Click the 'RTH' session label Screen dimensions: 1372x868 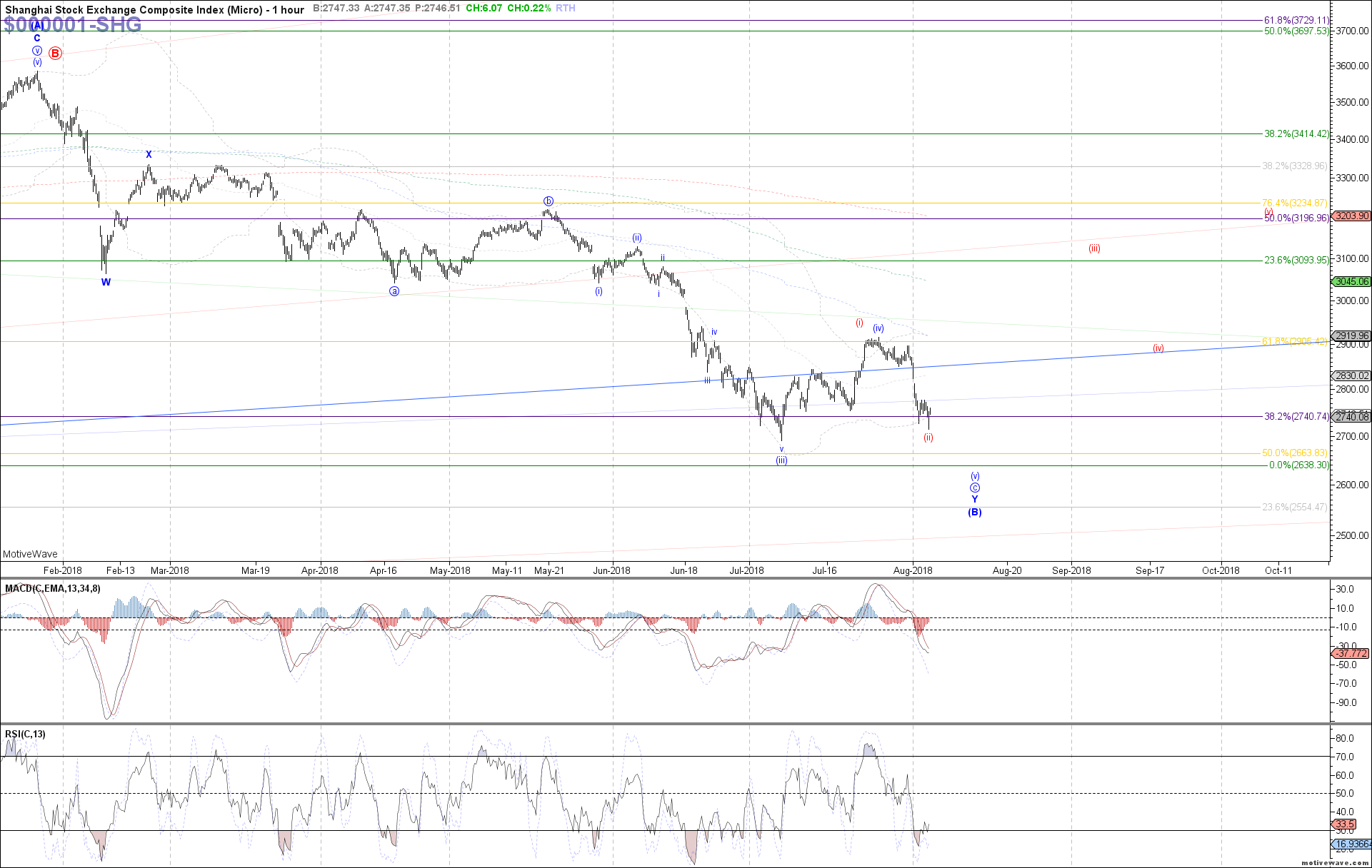pos(566,9)
